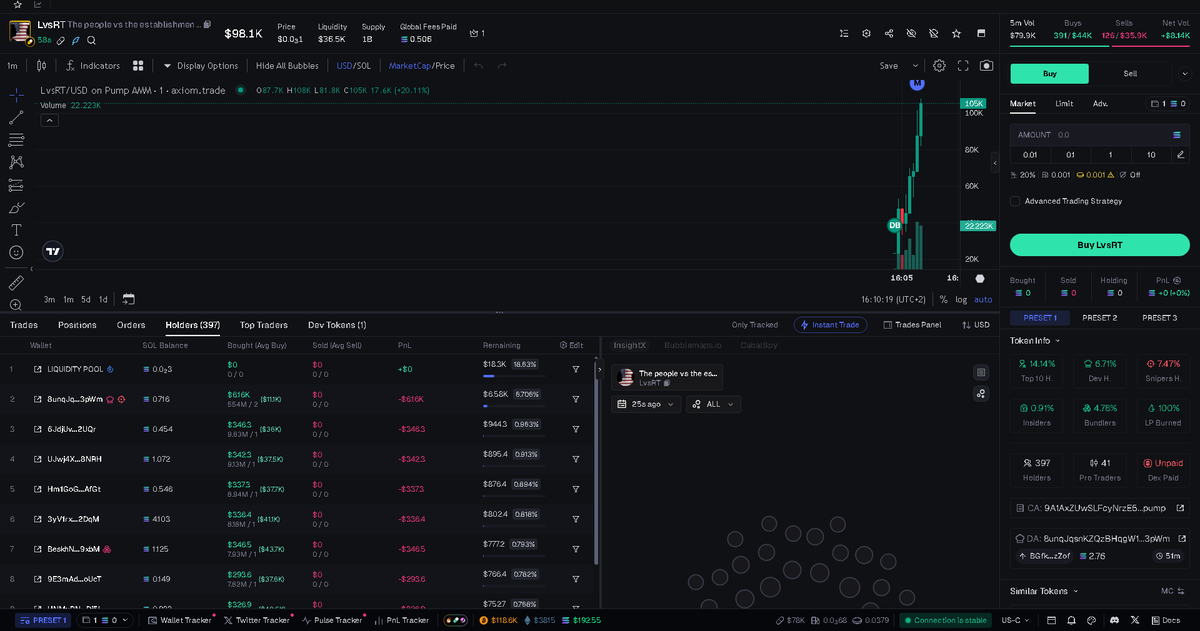The image size is (1200, 631).
Task: Open Display Options dropdown
Action: tap(201, 66)
